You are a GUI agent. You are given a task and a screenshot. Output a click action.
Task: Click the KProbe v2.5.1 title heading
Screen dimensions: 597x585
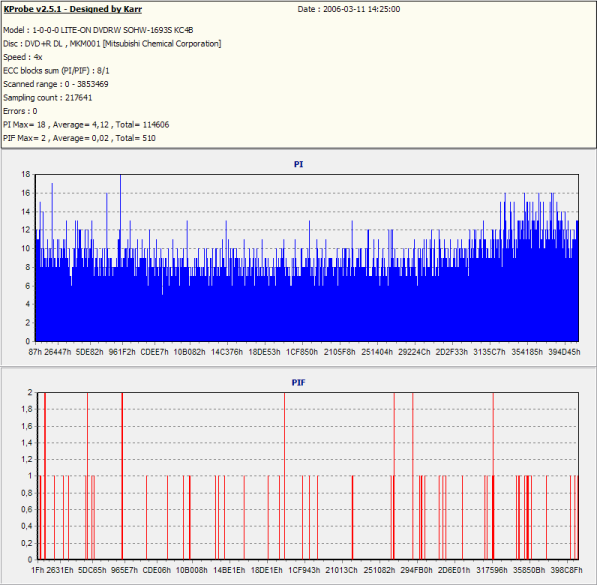point(72,9)
